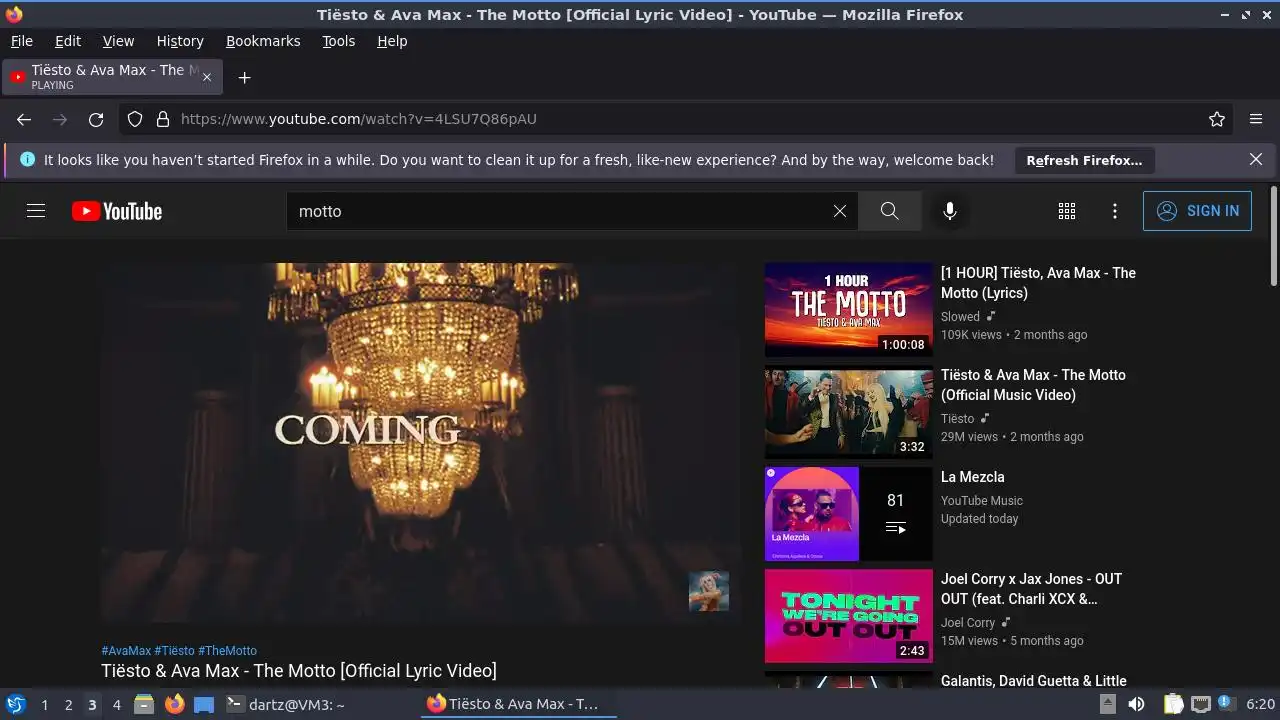Viewport: 1280px width, 720px height.
Task: Open the desktop start menu icon
Action: coord(15,704)
